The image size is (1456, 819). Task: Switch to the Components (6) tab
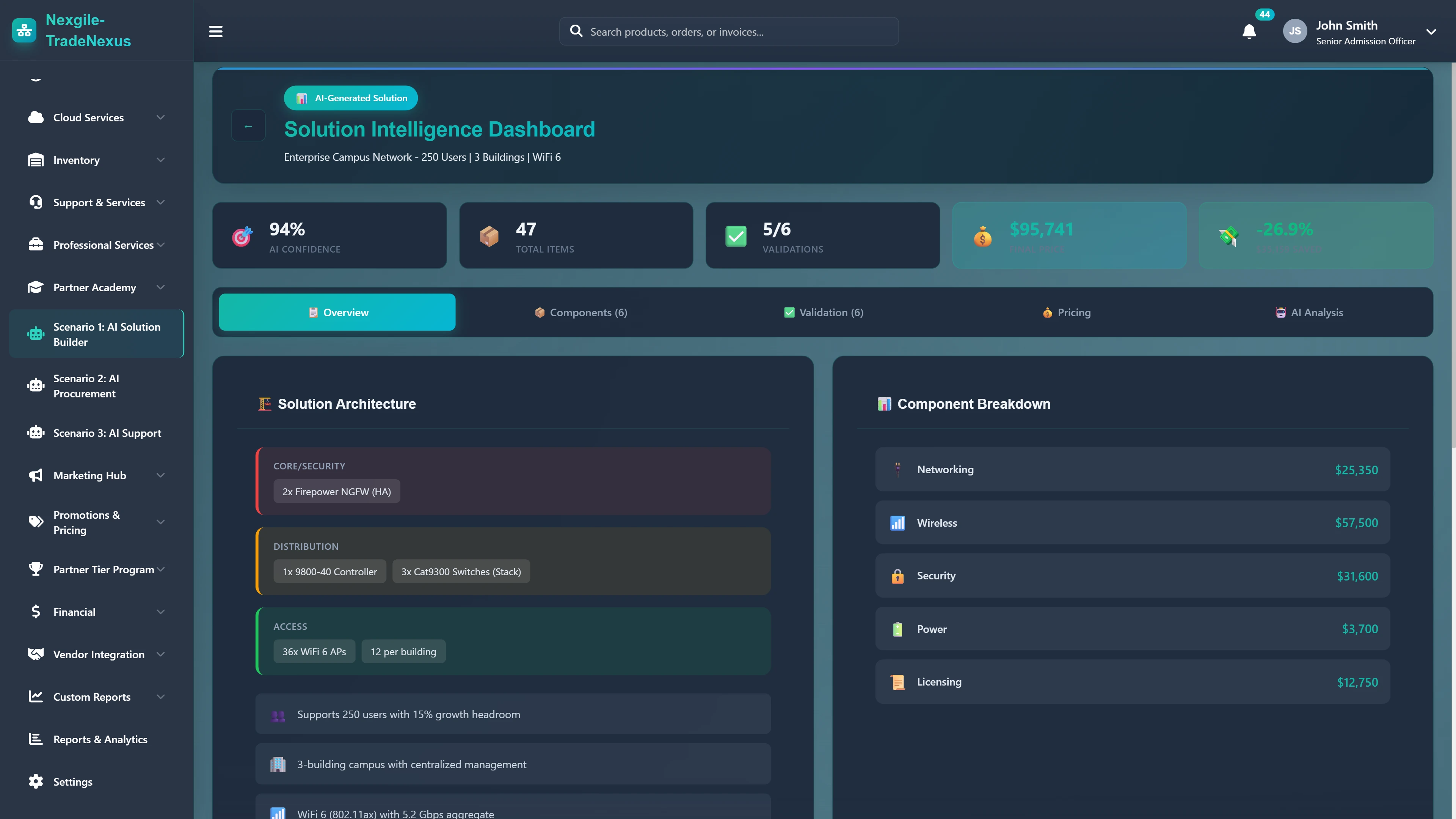pos(581,312)
